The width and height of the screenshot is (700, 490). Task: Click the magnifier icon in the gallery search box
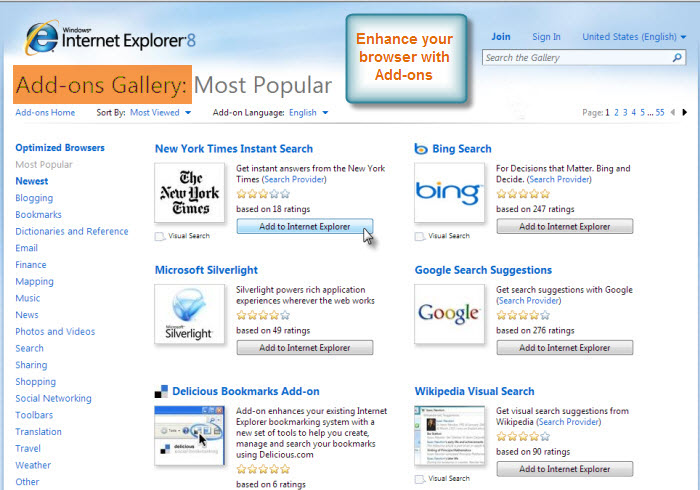(677, 58)
